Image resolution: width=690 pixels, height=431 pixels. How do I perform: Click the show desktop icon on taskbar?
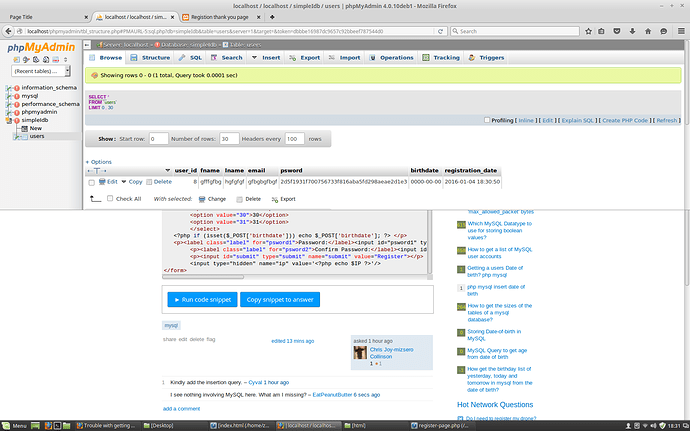coord(35,426)
